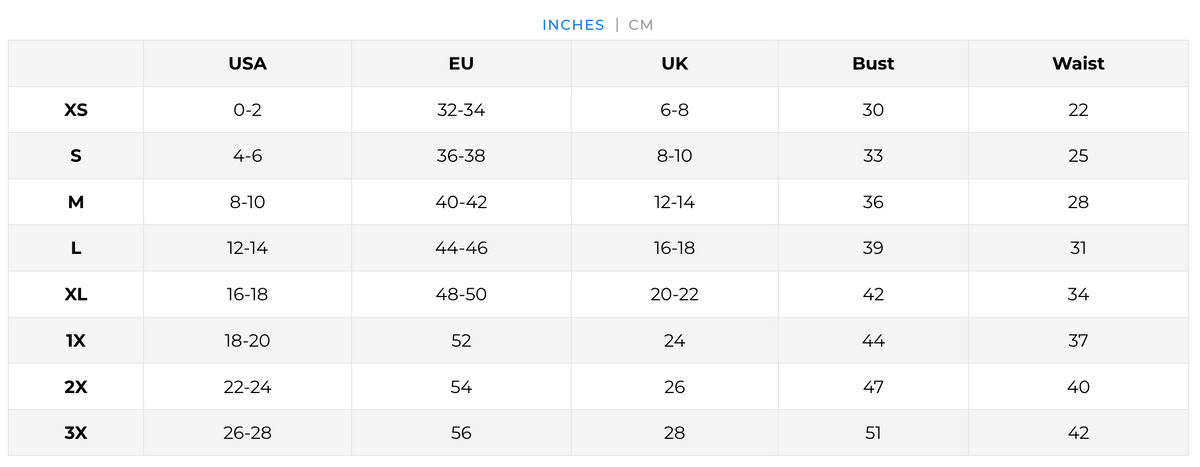Click UK size 20-22 cell
Image resolution: width=1200 pixels, height=467 pixels.
point(674,295)
